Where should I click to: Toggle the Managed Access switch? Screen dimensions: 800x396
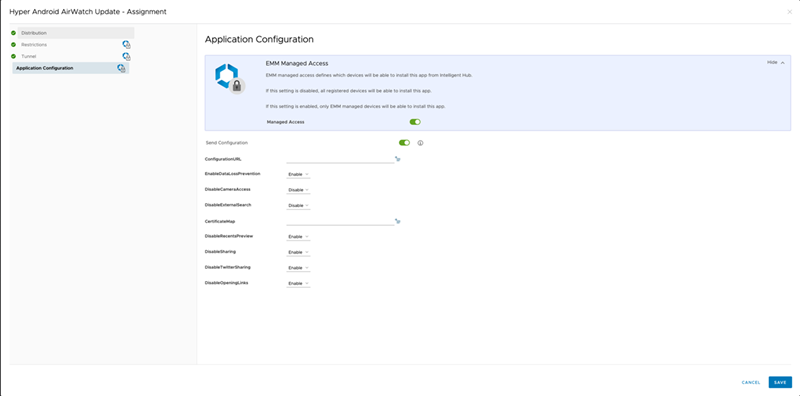tap(415, 122)
